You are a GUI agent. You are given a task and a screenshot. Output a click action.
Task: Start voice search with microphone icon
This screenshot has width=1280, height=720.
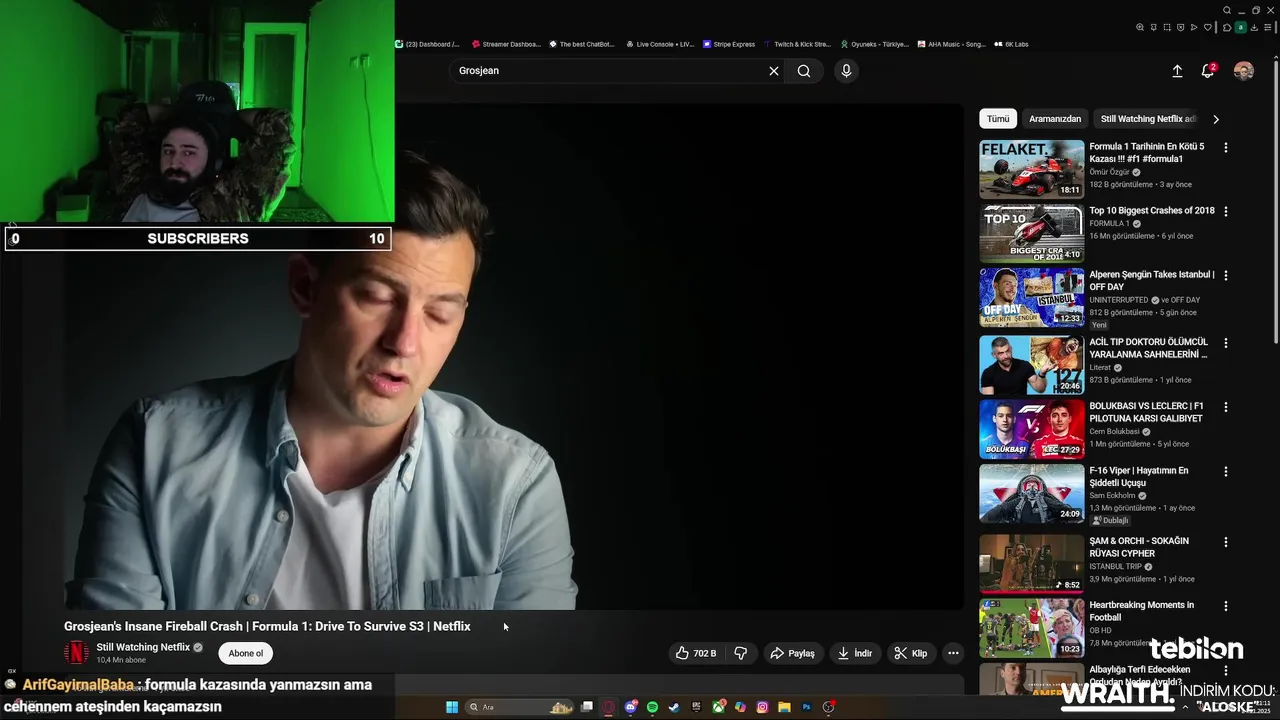(846, 71)
